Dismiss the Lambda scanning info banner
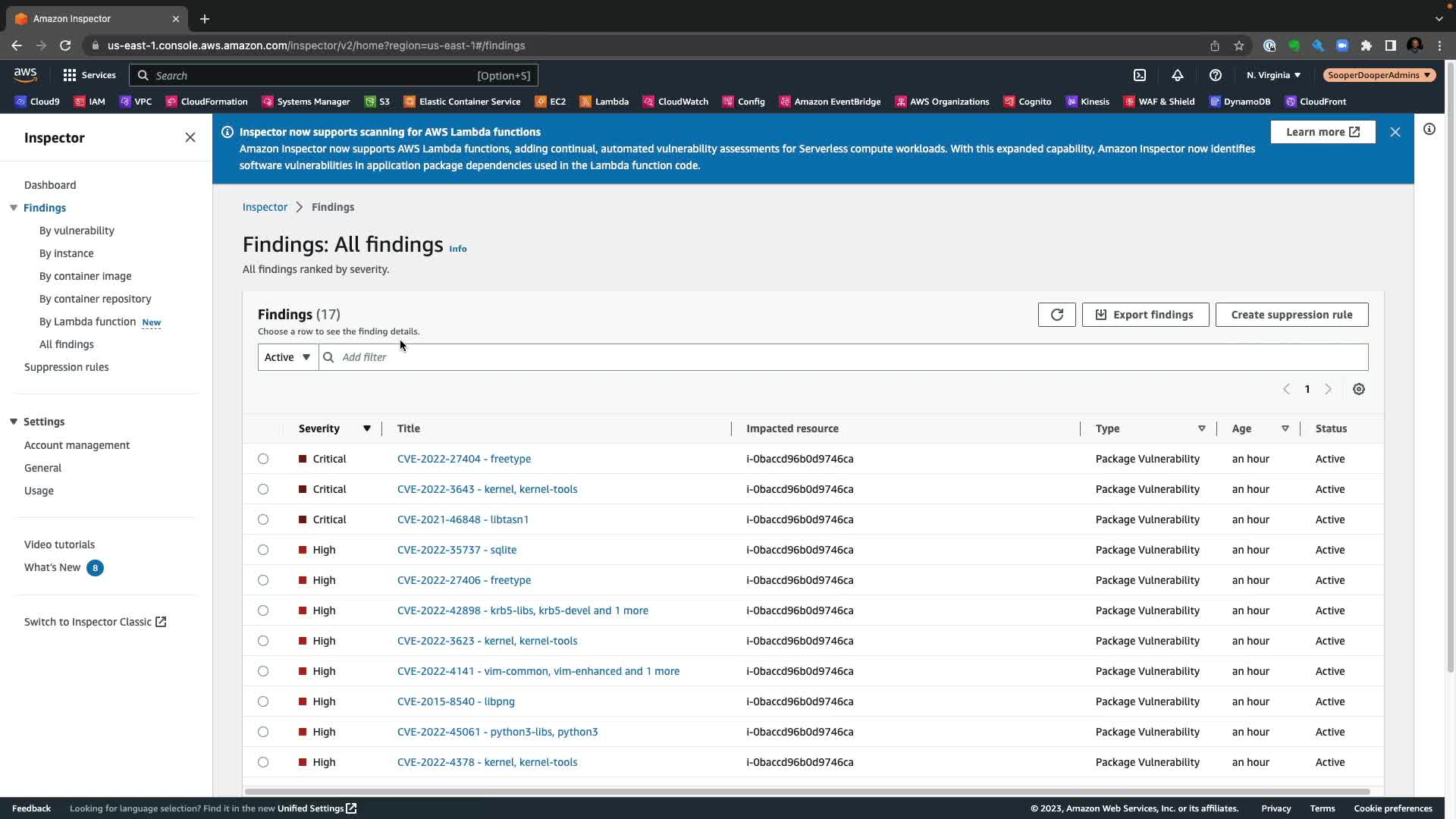The width and height of the screenshot is (1456, 819). coord(1395,132)
